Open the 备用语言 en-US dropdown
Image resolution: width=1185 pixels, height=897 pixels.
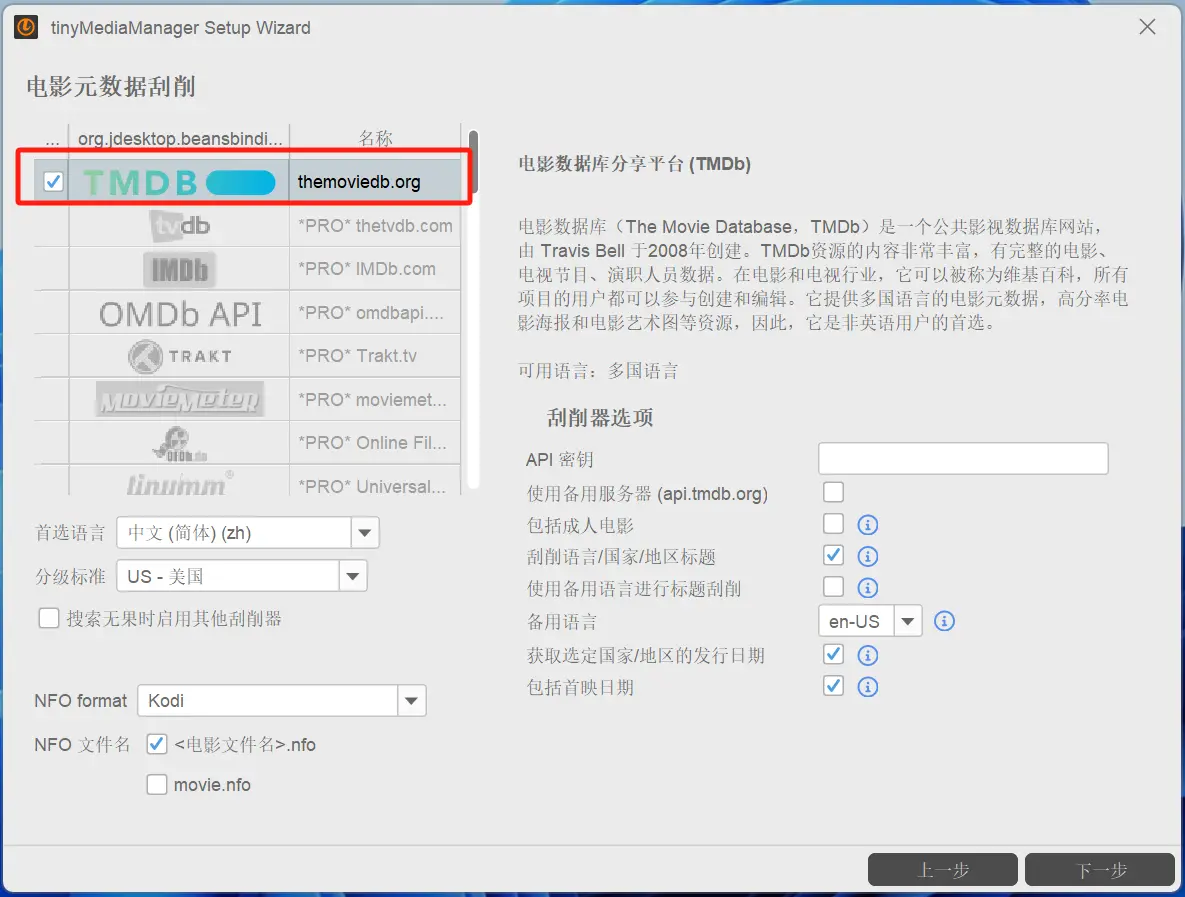907,620
